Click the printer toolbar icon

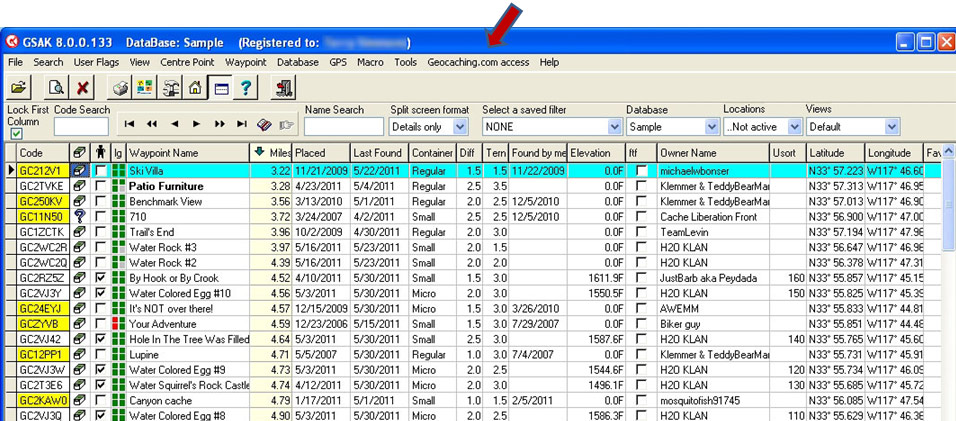click(x=120, y=88)
